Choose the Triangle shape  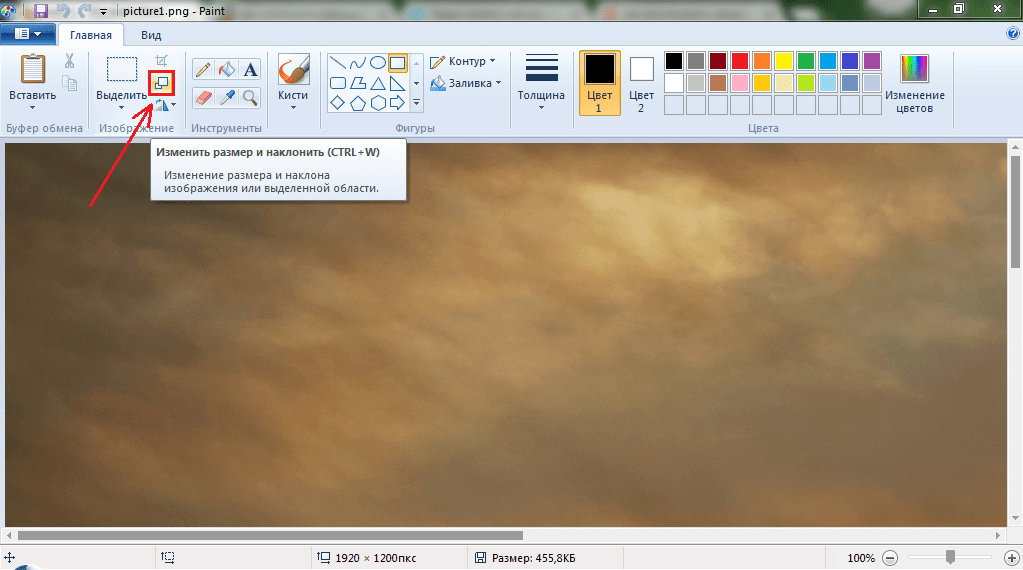pyautogui.click(x=378, y=83)
